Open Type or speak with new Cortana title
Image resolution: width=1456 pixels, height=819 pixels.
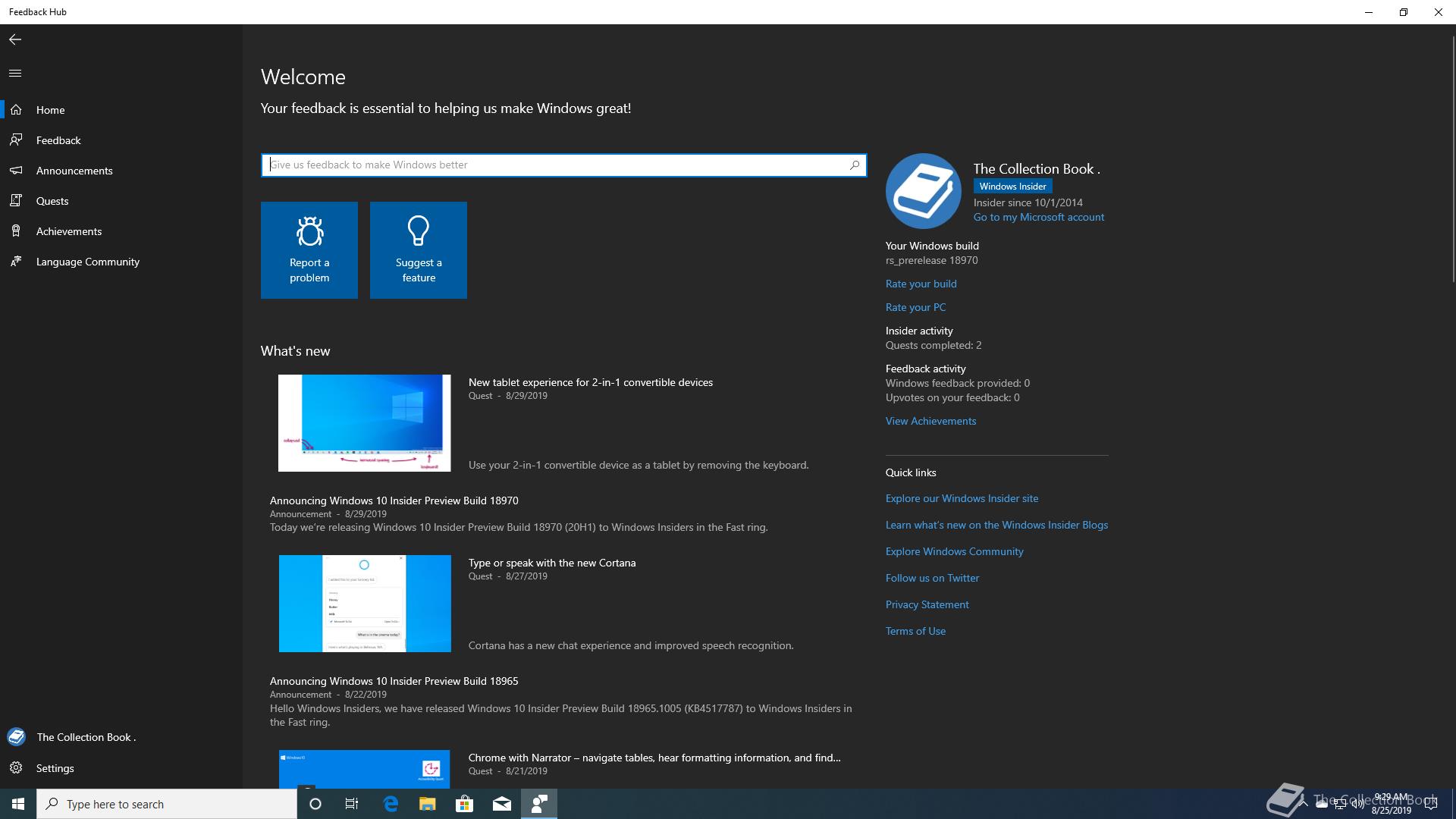pos(552,563)
